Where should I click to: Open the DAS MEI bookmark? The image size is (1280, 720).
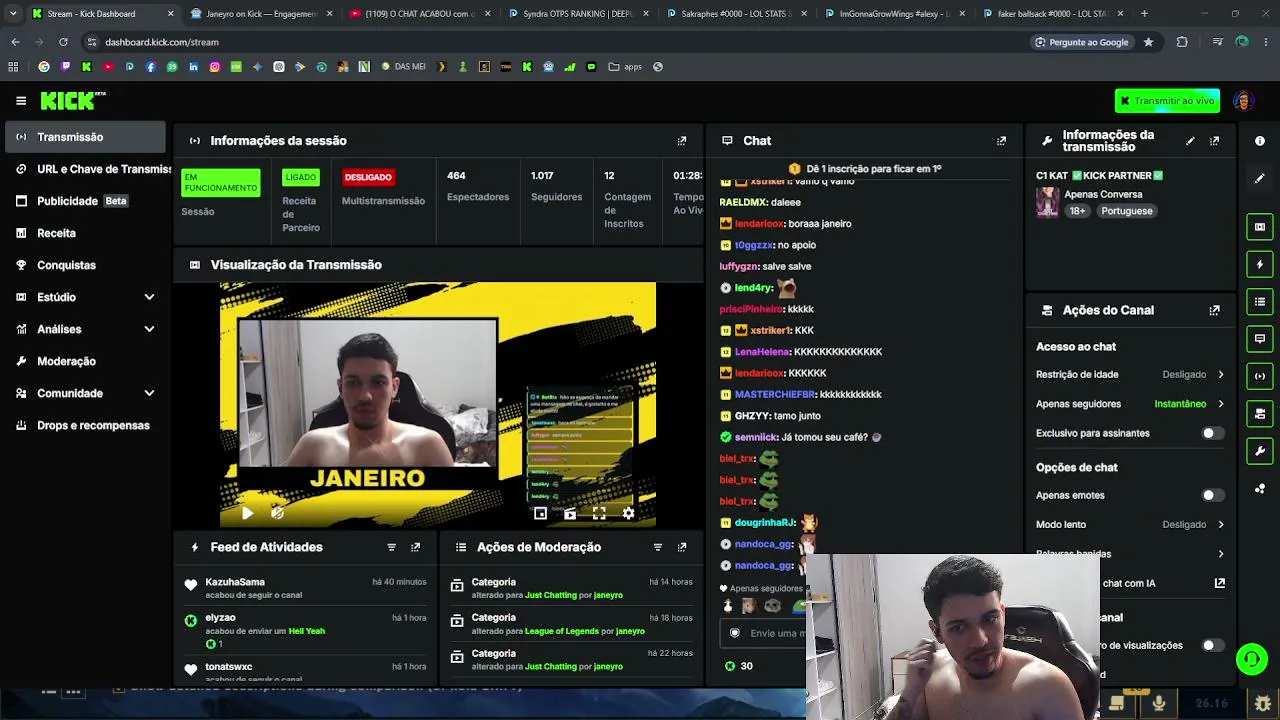403,67
